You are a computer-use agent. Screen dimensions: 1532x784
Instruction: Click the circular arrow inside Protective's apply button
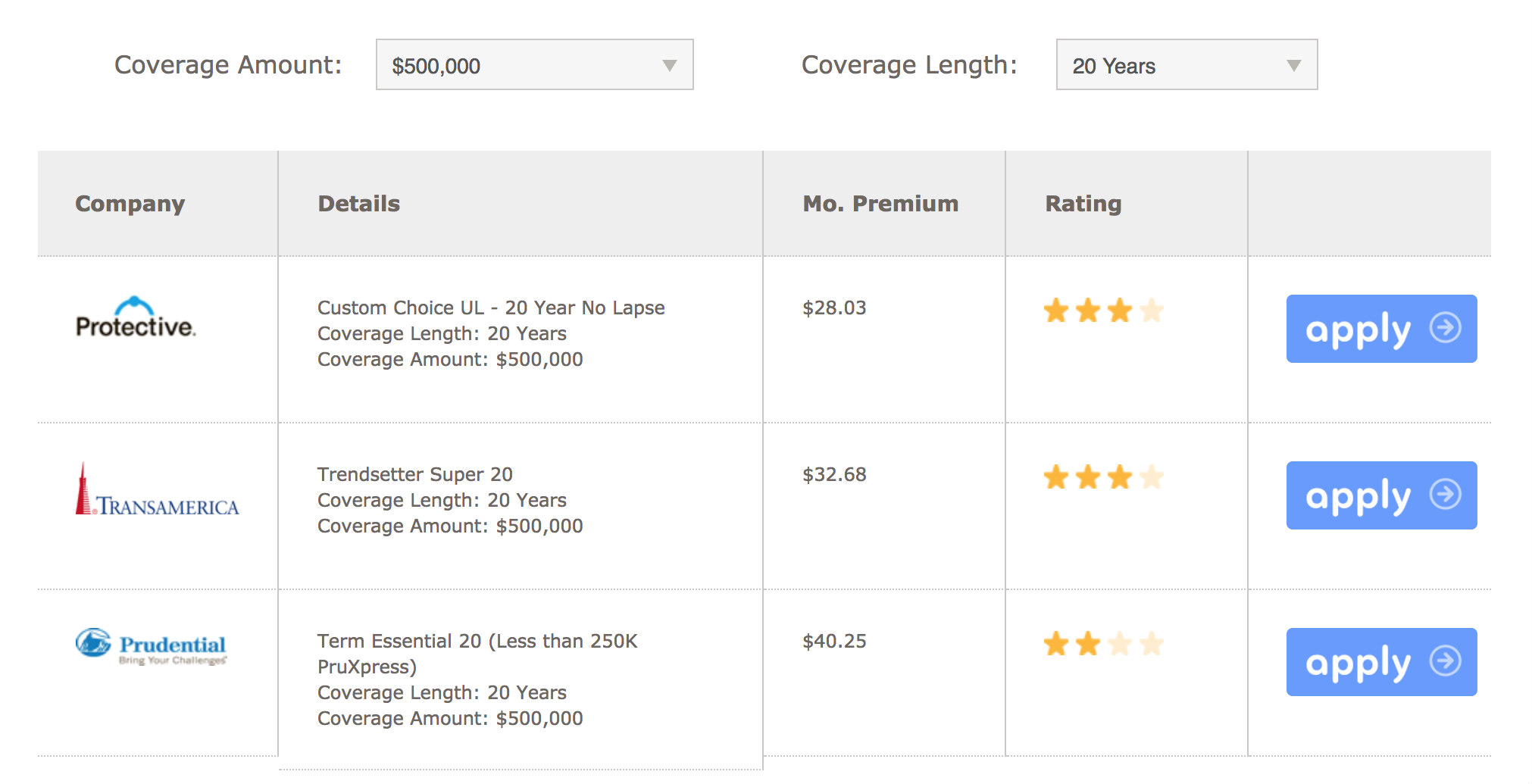coord(1446,328)
